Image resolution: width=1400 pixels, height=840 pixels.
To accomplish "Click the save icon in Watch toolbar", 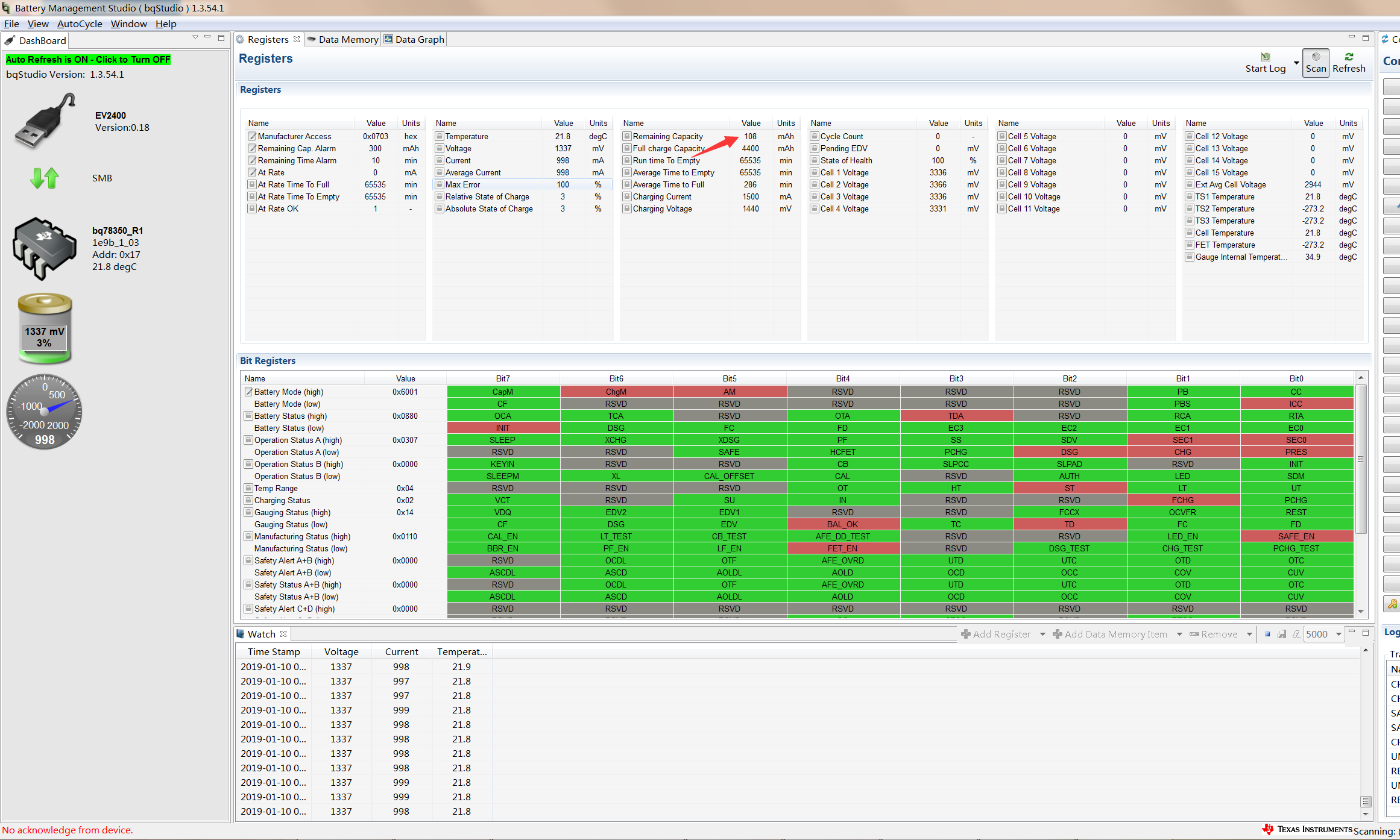I will pyautogui.click(x=1282, y=634).
